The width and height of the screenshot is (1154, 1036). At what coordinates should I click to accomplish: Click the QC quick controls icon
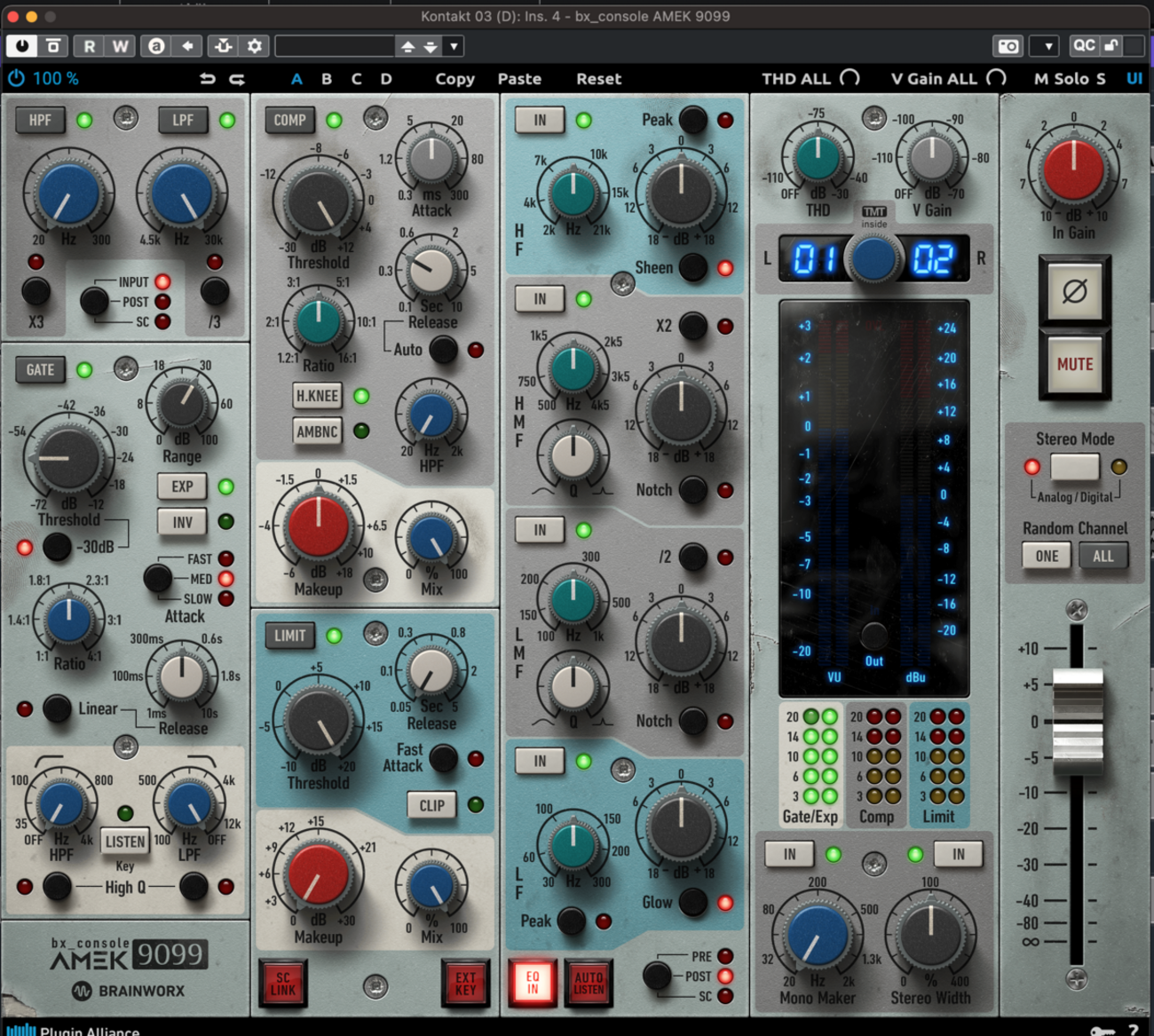point(1084,45)
